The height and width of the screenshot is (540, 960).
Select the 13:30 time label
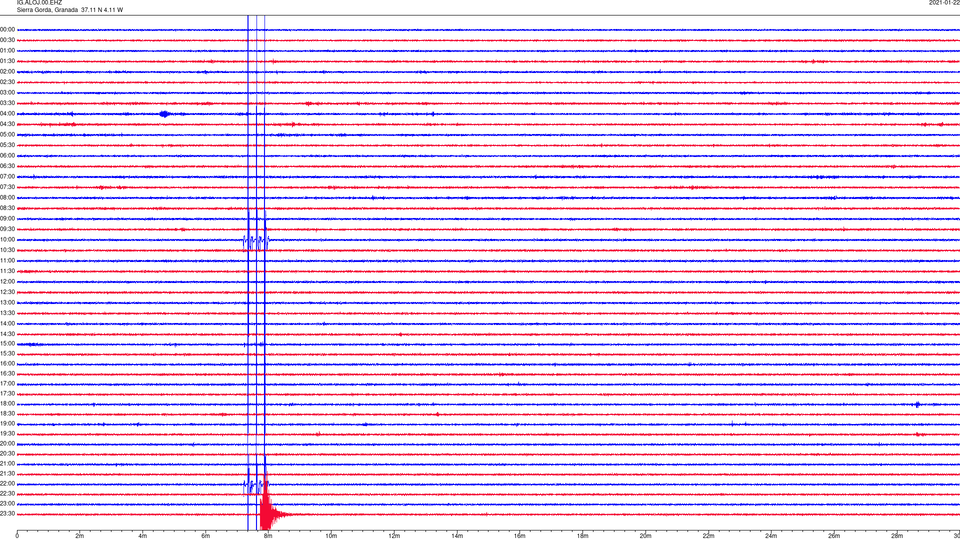pos(7,313)
